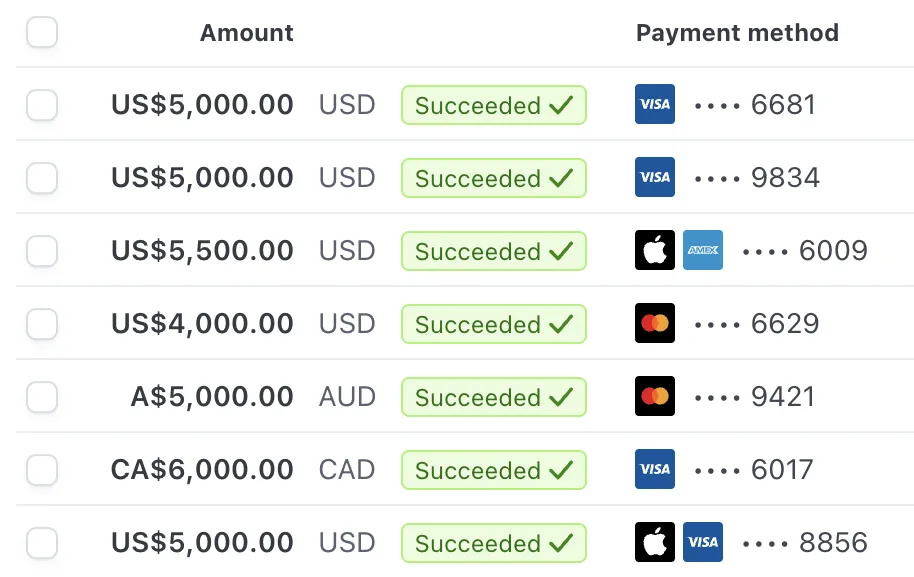Click the Apple Pay icon for card 8856

tap(655, 542)
